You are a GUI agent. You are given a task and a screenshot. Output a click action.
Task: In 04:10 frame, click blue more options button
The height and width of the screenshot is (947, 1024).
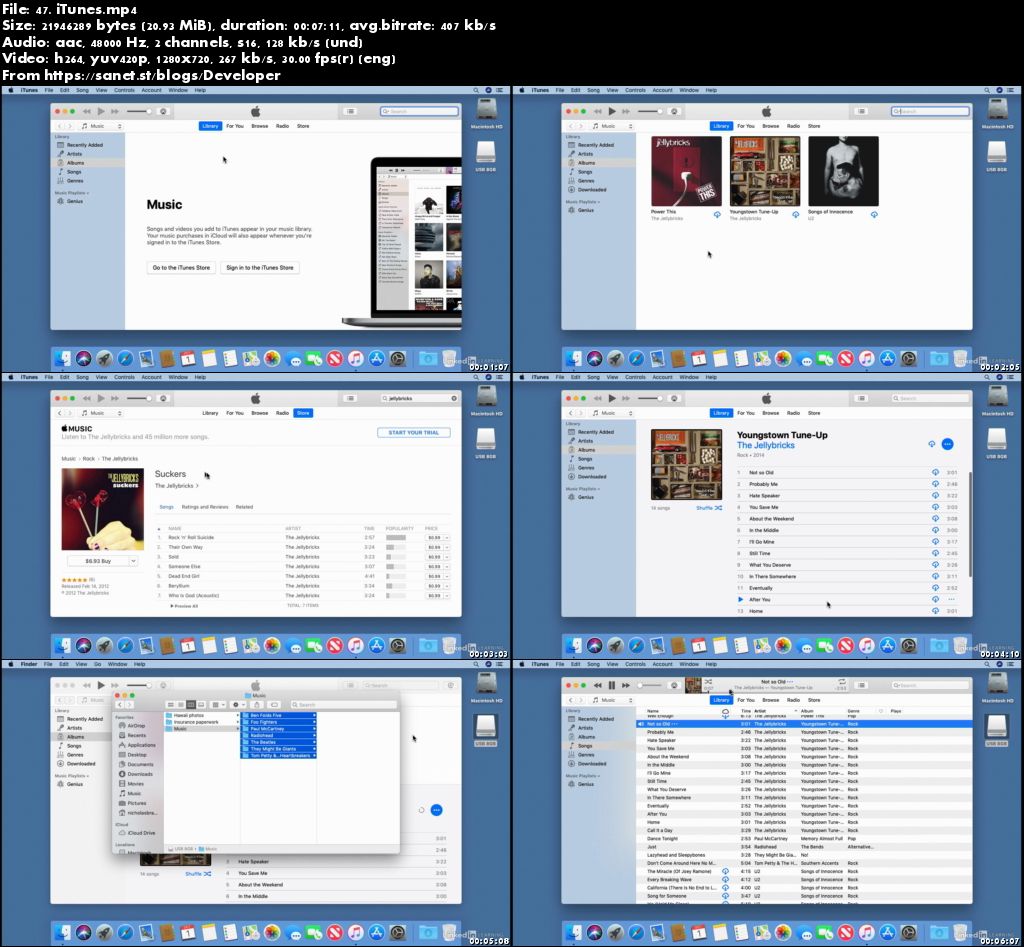point(948,444)
